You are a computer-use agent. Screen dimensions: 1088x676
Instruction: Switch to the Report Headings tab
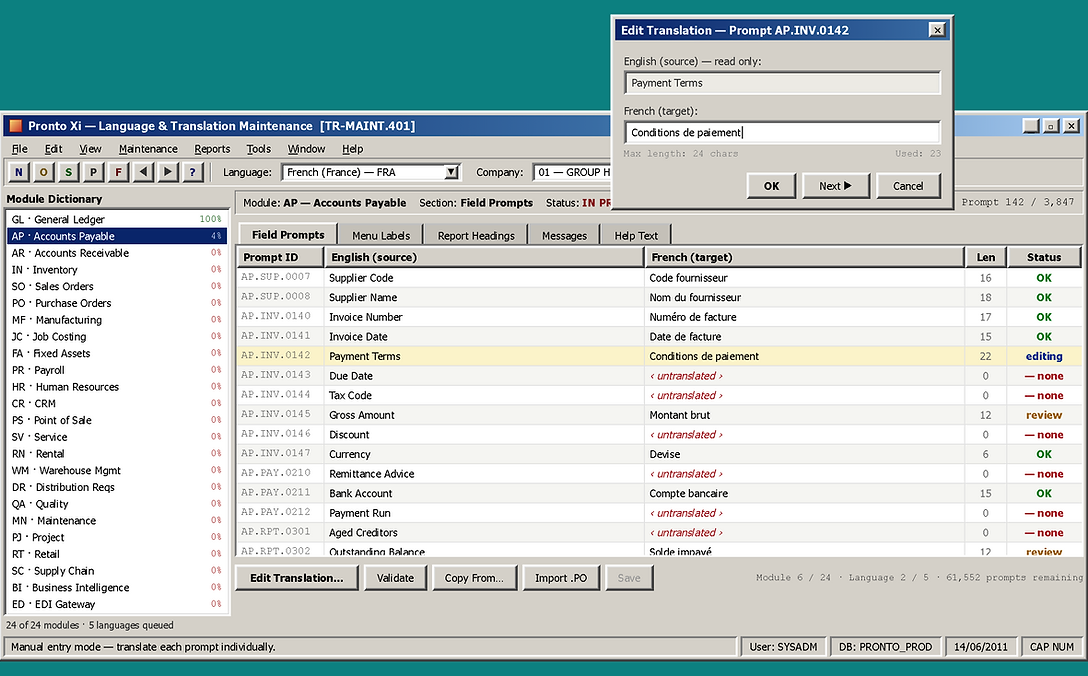point(476,235)
